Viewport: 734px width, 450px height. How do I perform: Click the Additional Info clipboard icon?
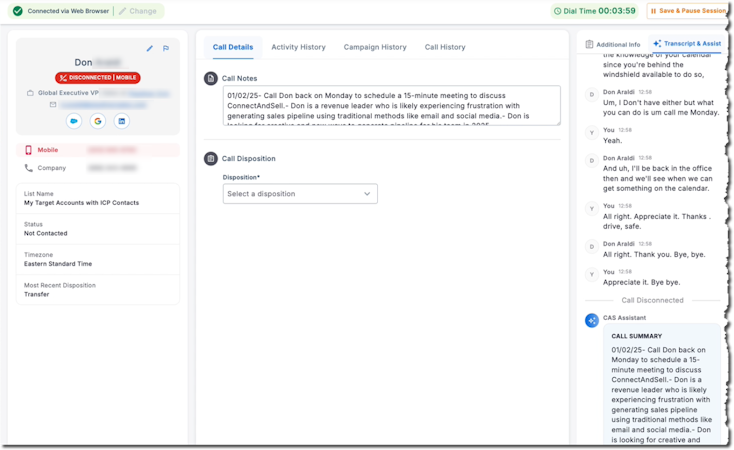589,44
